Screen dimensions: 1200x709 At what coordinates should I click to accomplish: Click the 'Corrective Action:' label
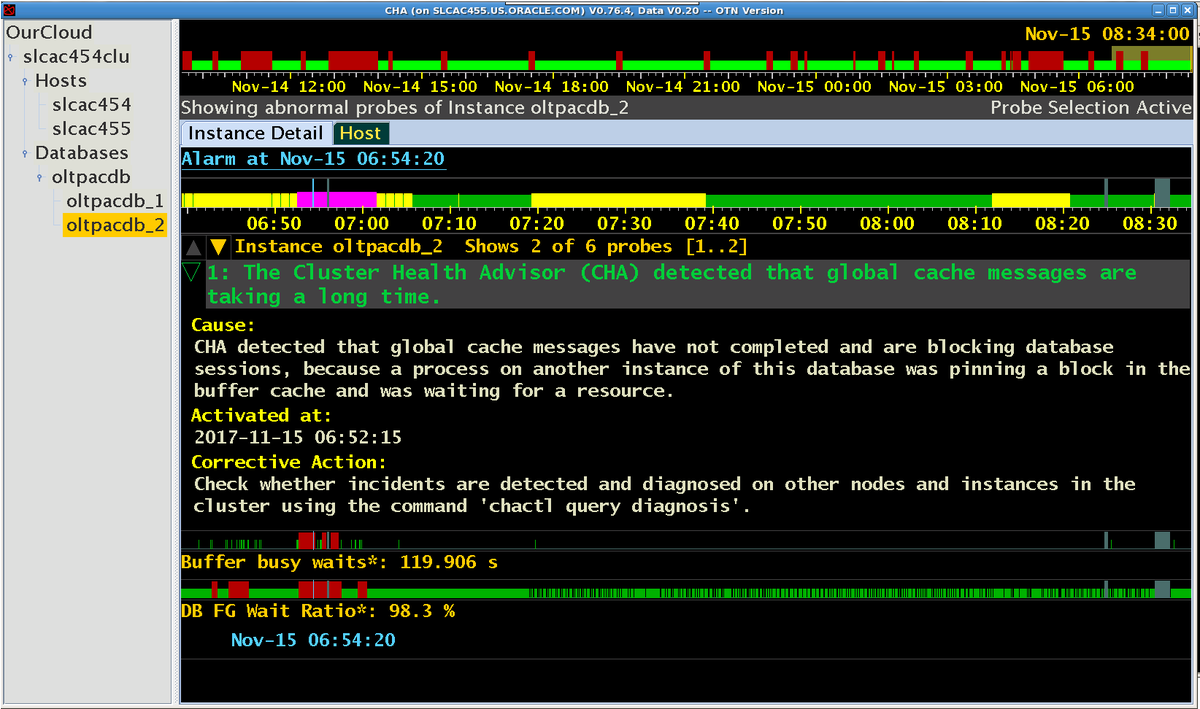coord(289,462)
